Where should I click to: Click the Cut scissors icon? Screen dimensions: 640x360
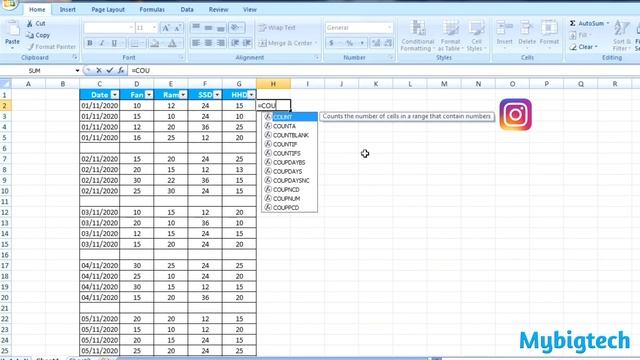click(29, 24)
